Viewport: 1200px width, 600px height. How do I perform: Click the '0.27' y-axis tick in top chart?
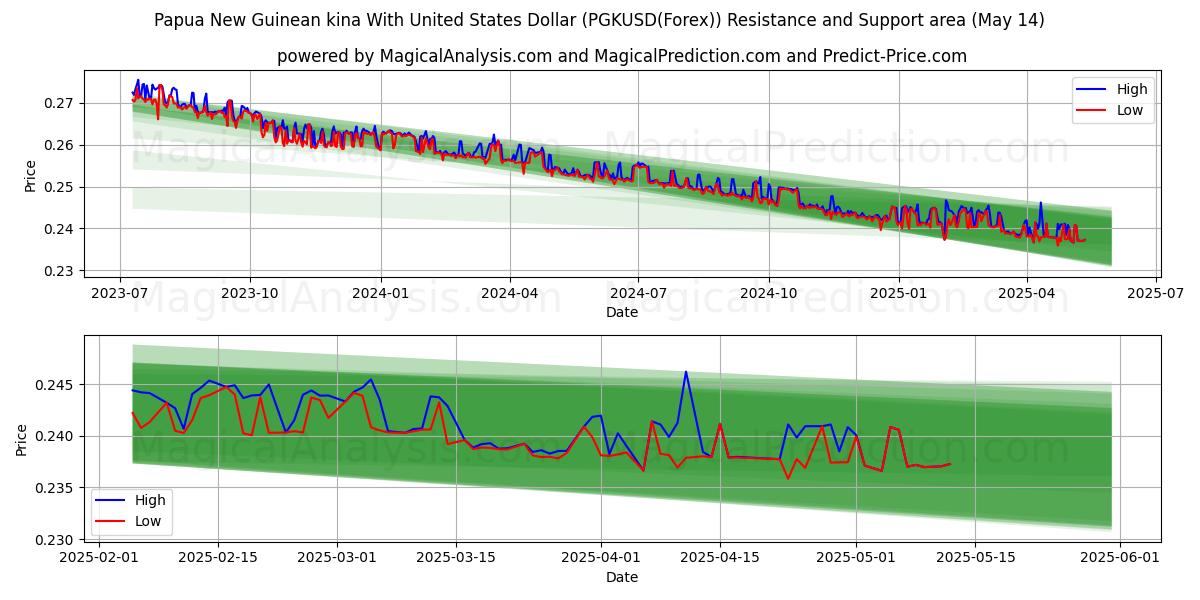(x=60, y=103)
